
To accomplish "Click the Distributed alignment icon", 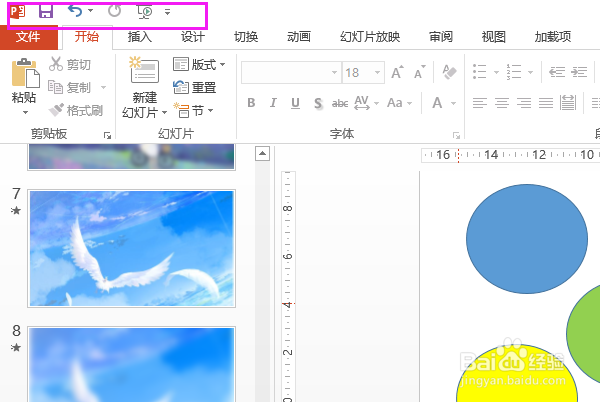I will click(568, 103).
